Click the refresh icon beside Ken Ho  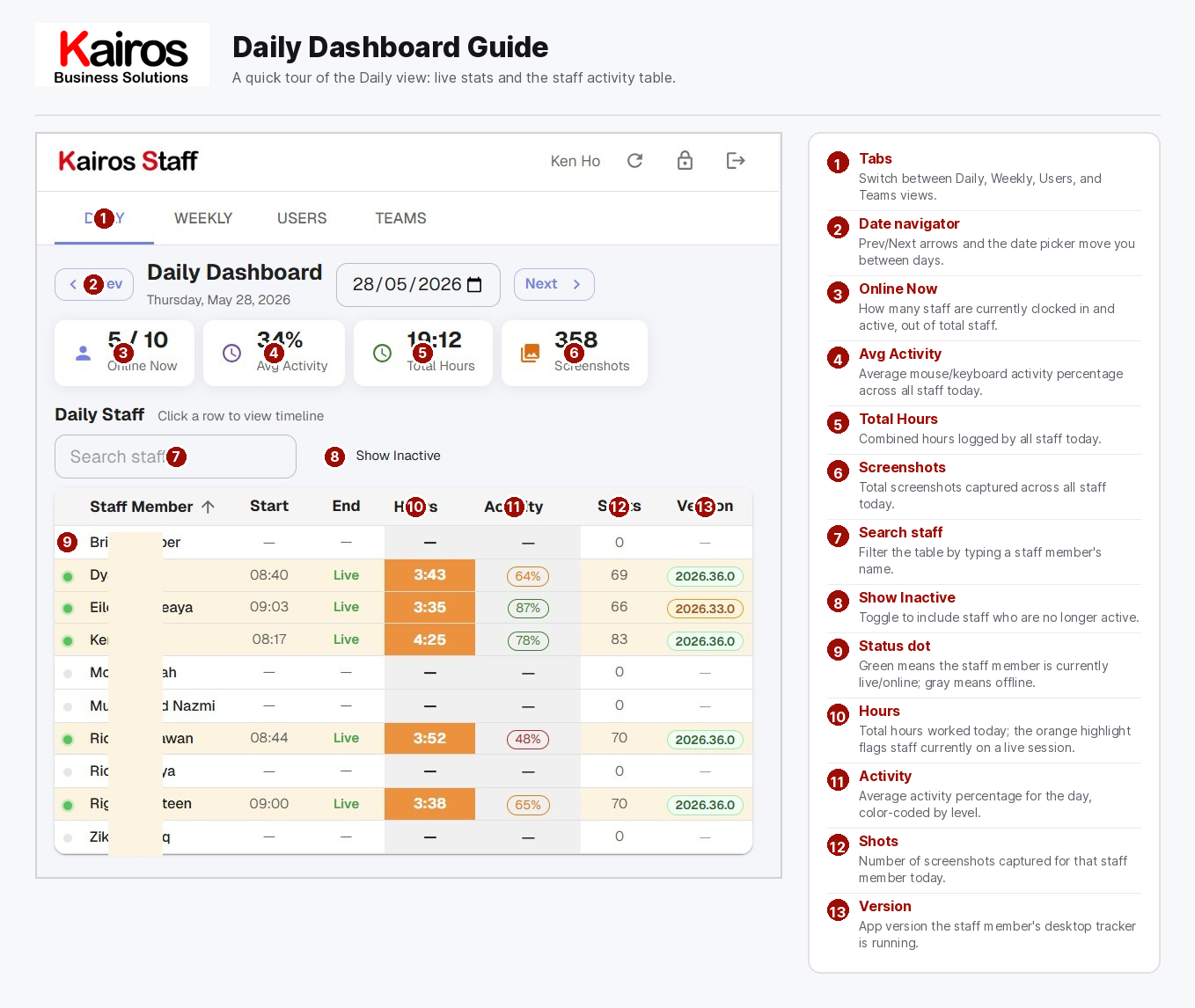pyautogui.click(x=634, y=161)
